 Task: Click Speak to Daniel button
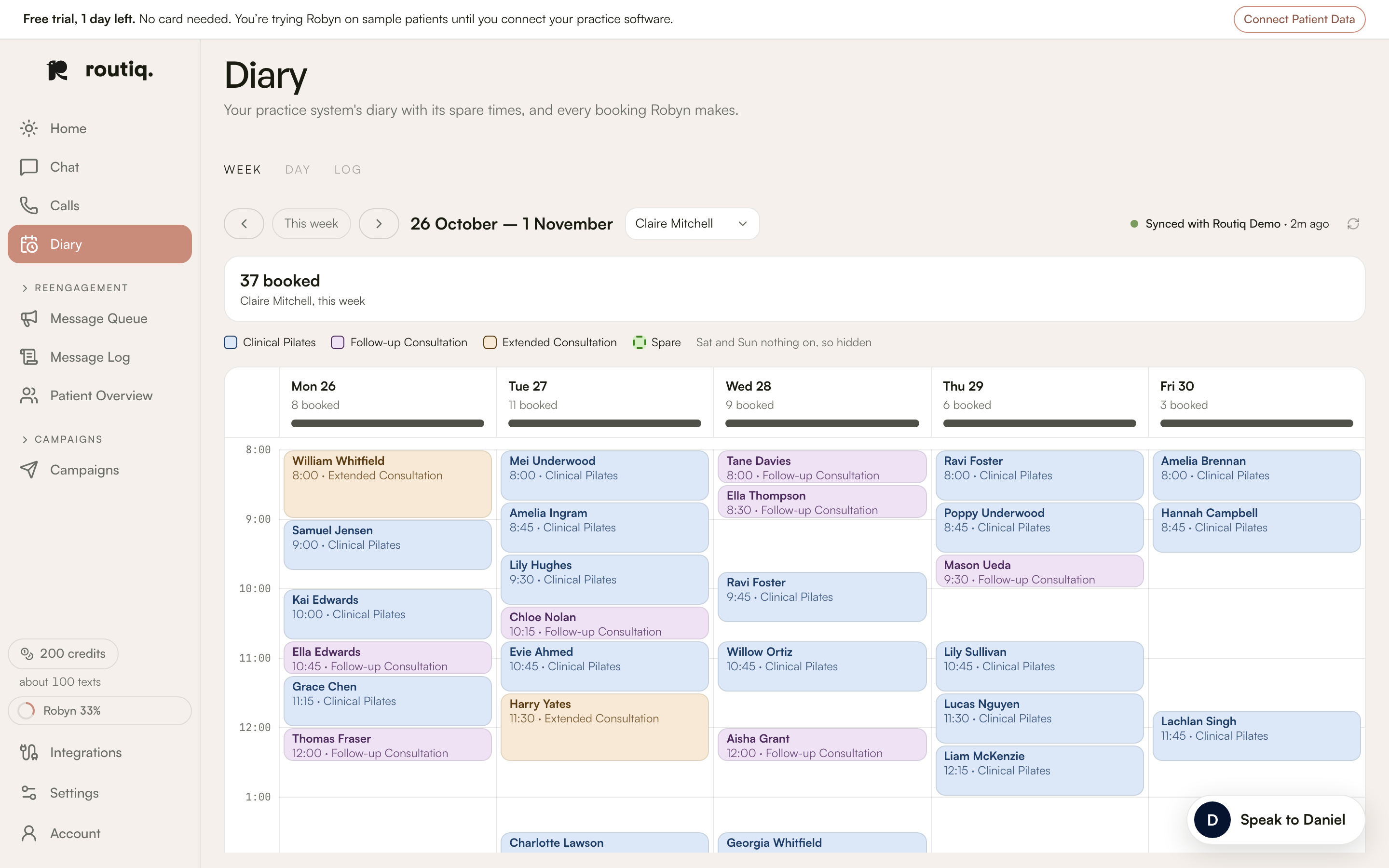tap(1275, 820)
